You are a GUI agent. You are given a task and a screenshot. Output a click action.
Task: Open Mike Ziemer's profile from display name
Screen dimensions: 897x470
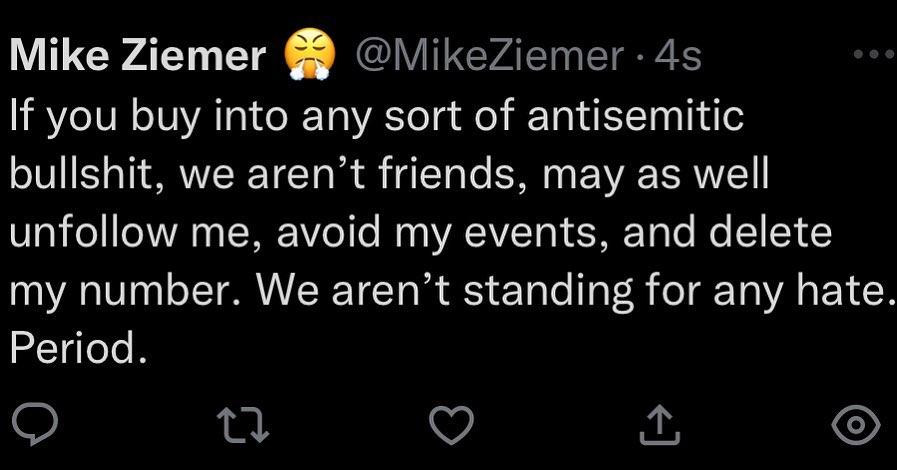(138, 56)
